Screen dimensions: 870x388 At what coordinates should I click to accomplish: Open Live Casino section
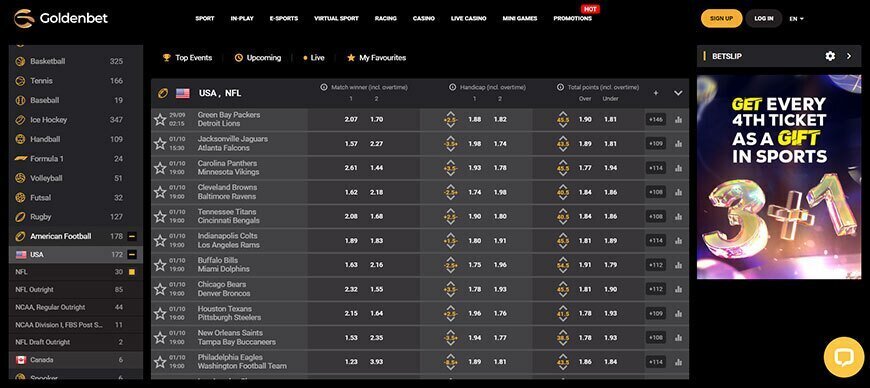coord(468,18)
